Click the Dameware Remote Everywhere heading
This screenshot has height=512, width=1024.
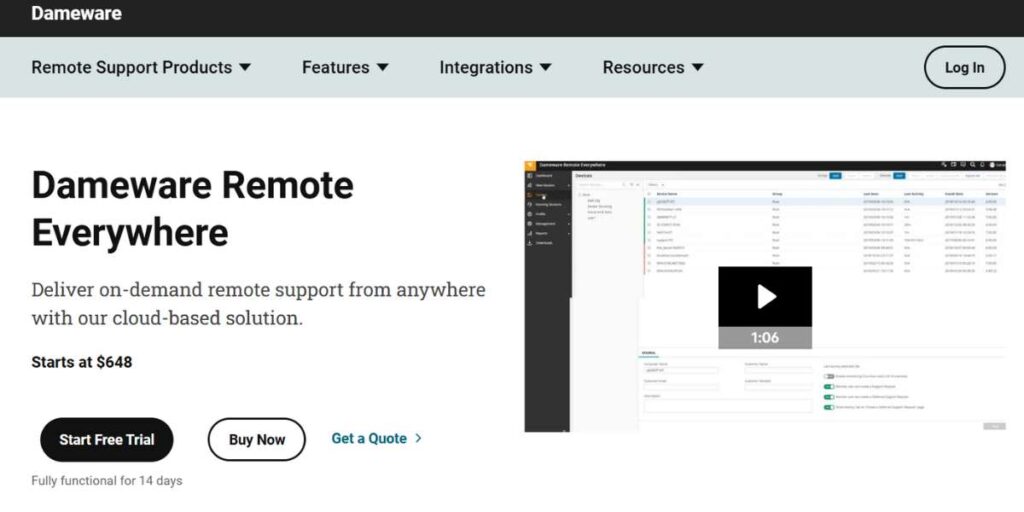point(193,209)
